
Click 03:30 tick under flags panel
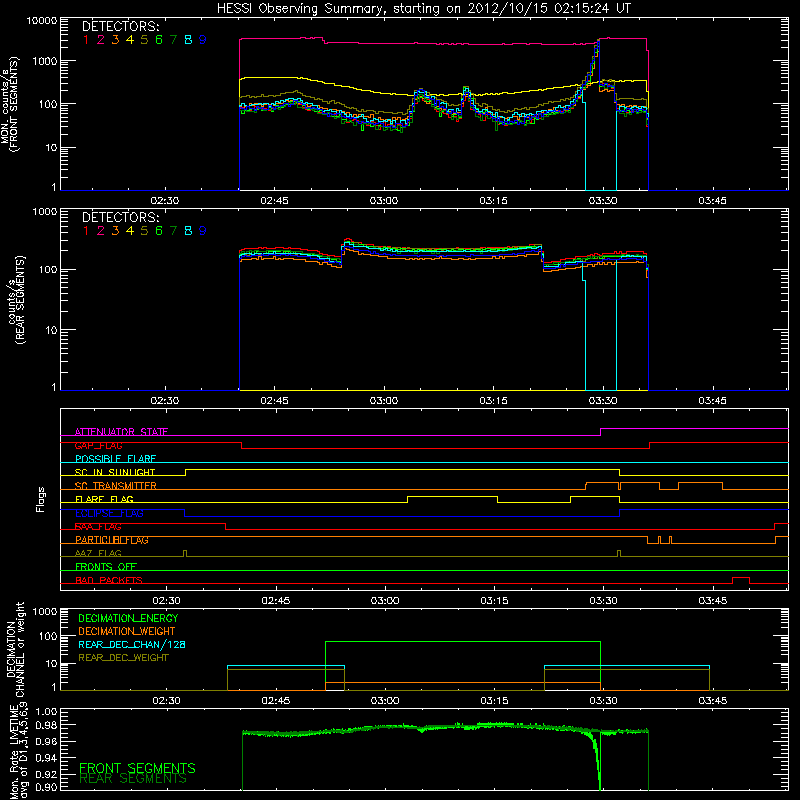pos(603,601)
